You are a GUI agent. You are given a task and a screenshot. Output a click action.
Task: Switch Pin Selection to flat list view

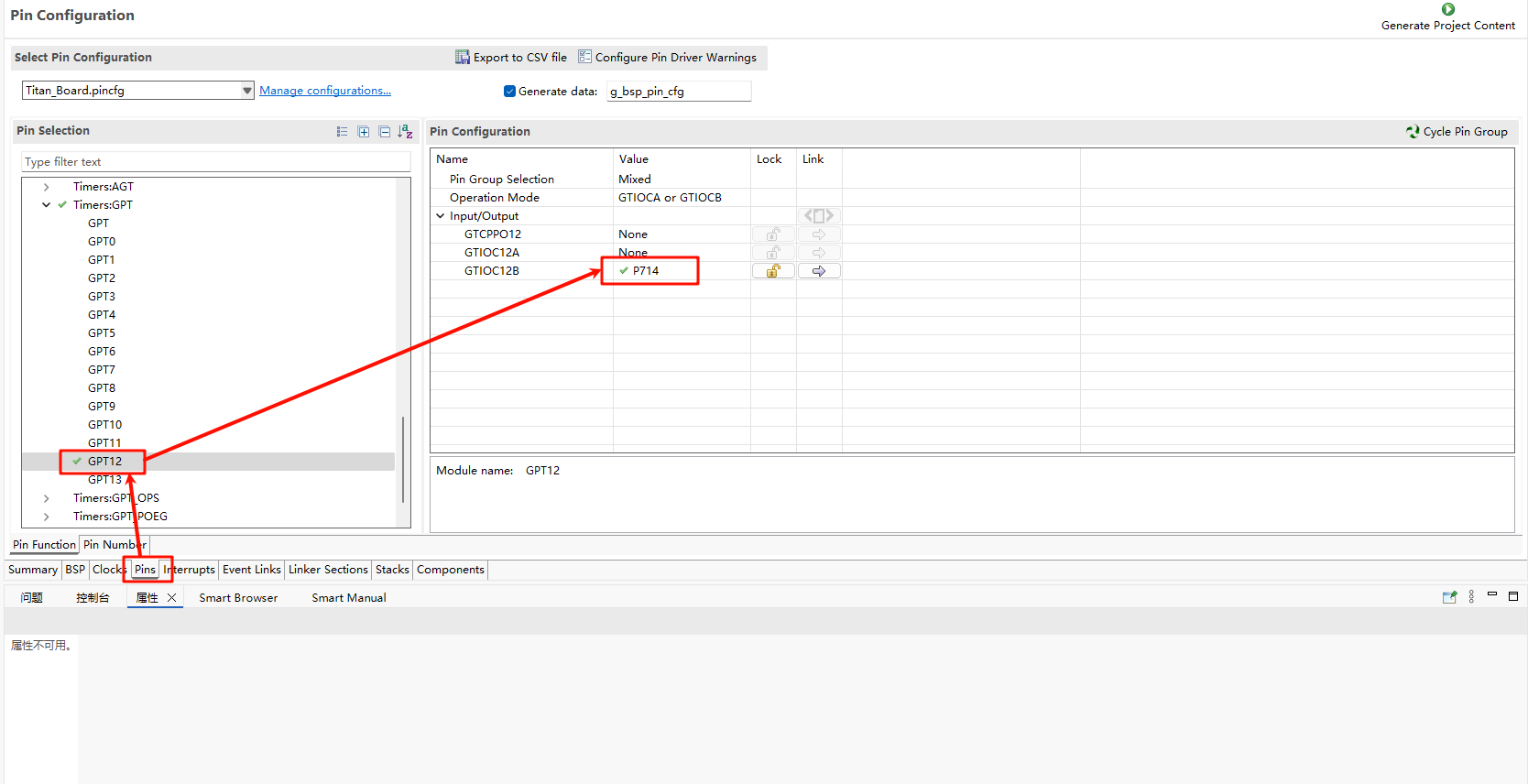342,132
